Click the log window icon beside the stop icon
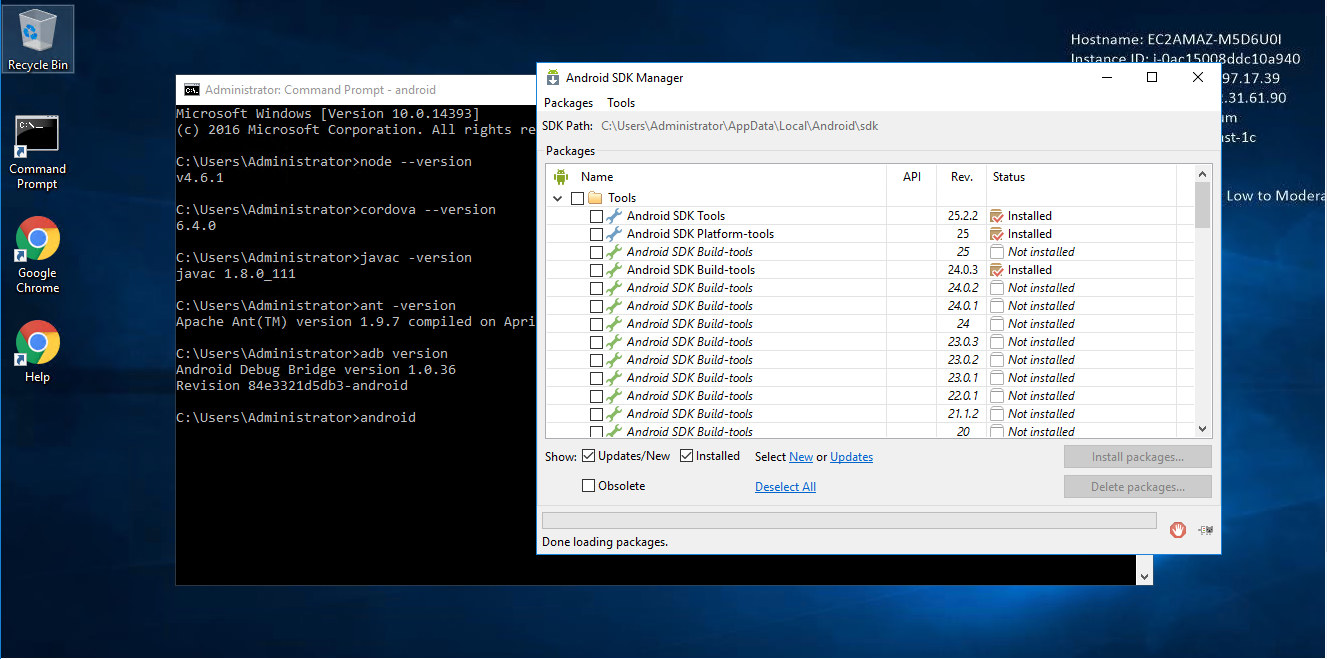Screen dimensions: 1327x659 click(1205, 530)
